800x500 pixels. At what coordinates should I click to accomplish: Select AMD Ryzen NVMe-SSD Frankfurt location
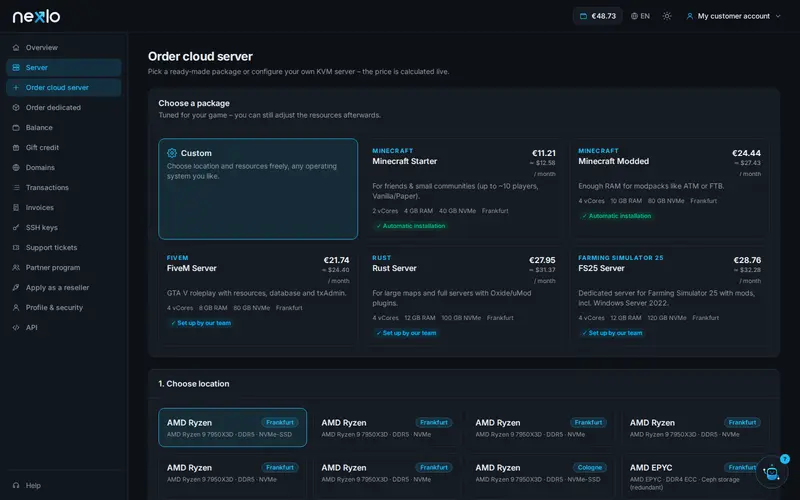click(233, 428)
